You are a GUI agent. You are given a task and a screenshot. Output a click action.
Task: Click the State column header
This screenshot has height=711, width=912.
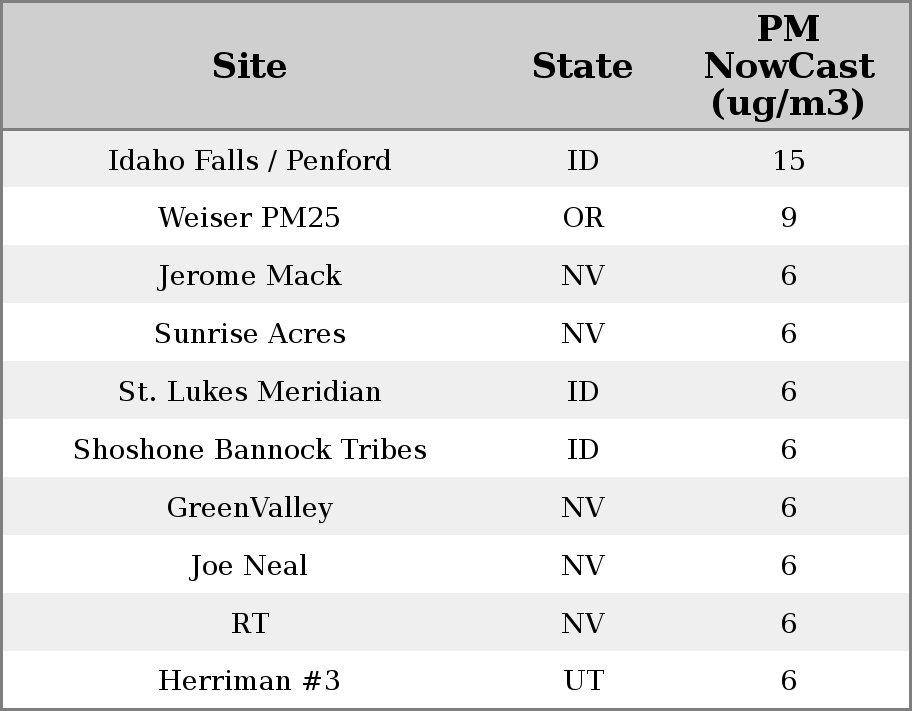[582, 66]
